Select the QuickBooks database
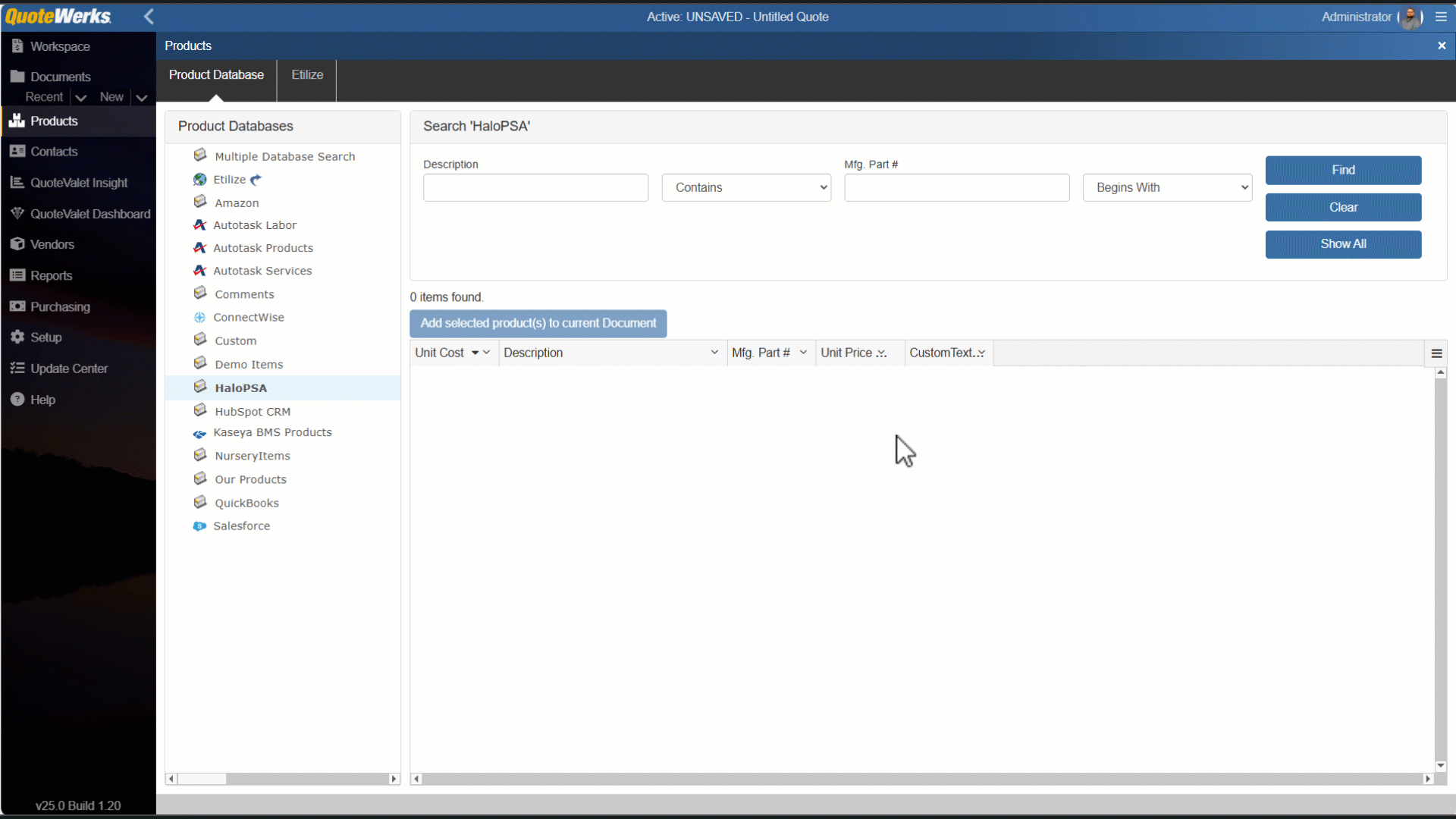Image resolution: width=1456 pixels, height=819 pixels. [246, 503]
